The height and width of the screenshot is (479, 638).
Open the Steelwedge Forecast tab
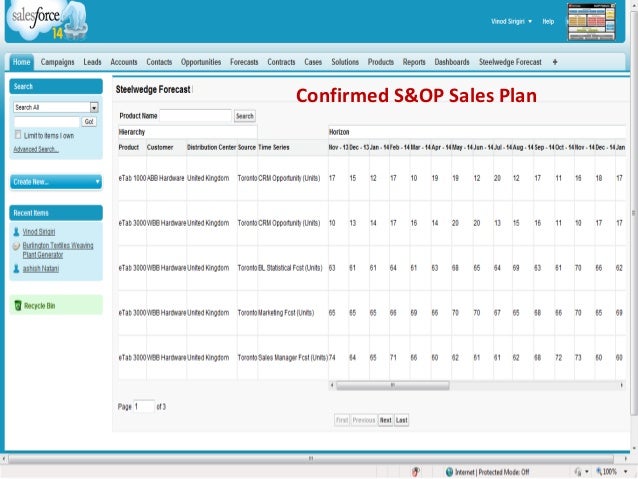510,62
